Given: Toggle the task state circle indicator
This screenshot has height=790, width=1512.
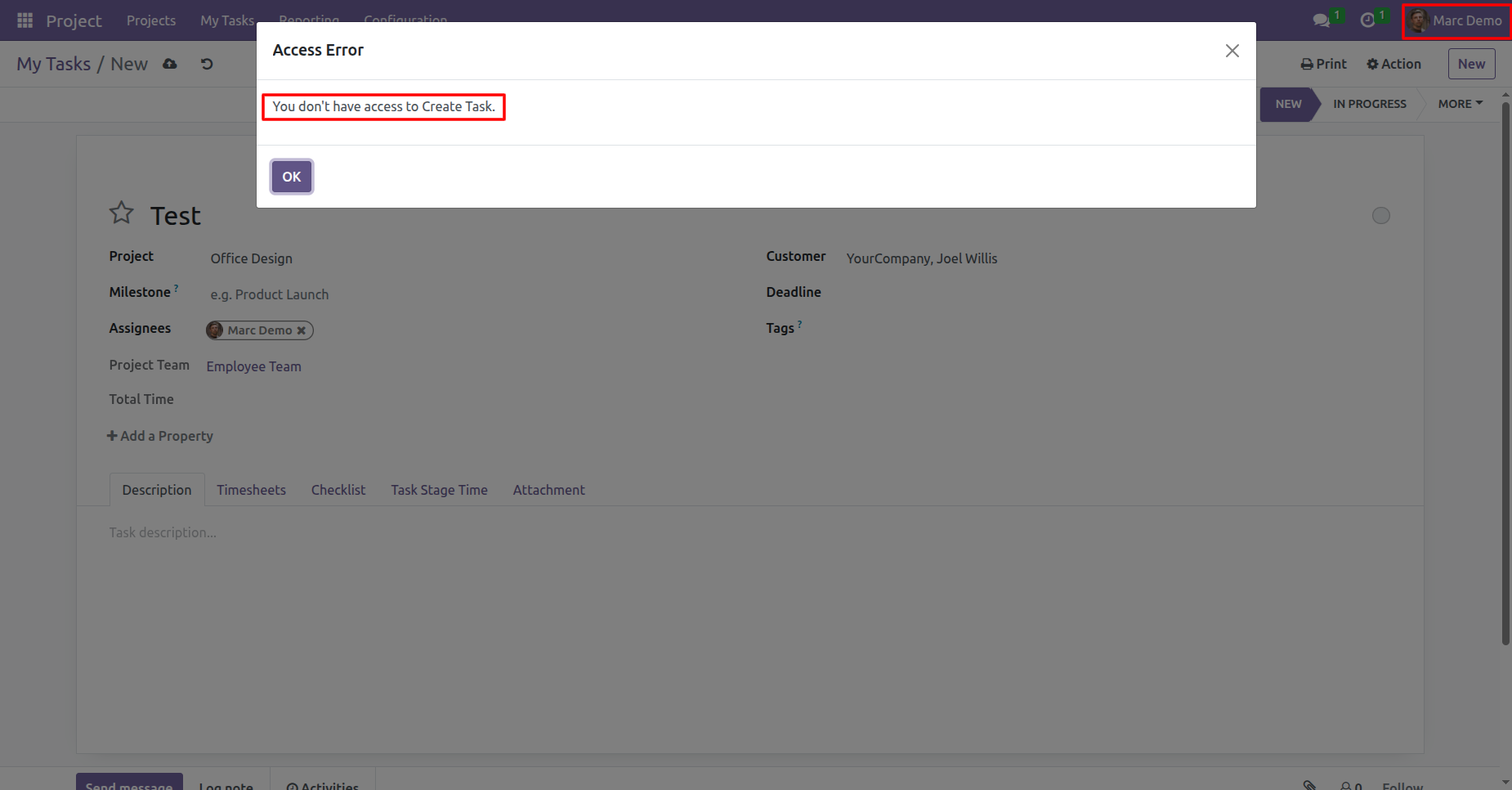Looking at the screenshot, I should (x=1381, y=216).
